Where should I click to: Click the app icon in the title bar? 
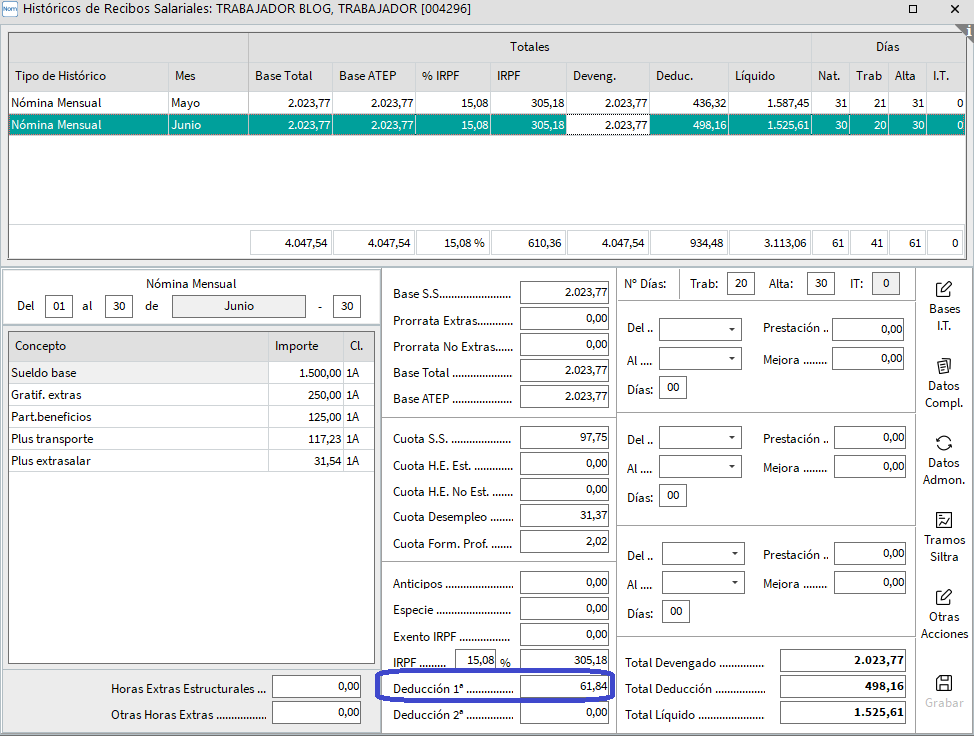[9, 9]
